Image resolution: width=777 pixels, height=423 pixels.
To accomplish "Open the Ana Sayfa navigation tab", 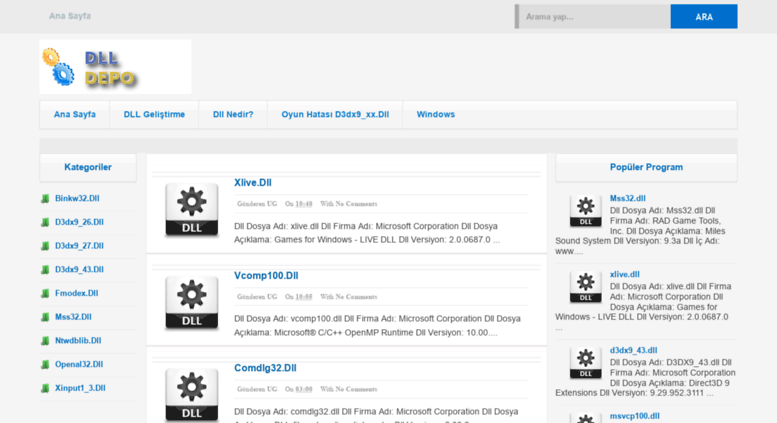I will tap(75, 114).
